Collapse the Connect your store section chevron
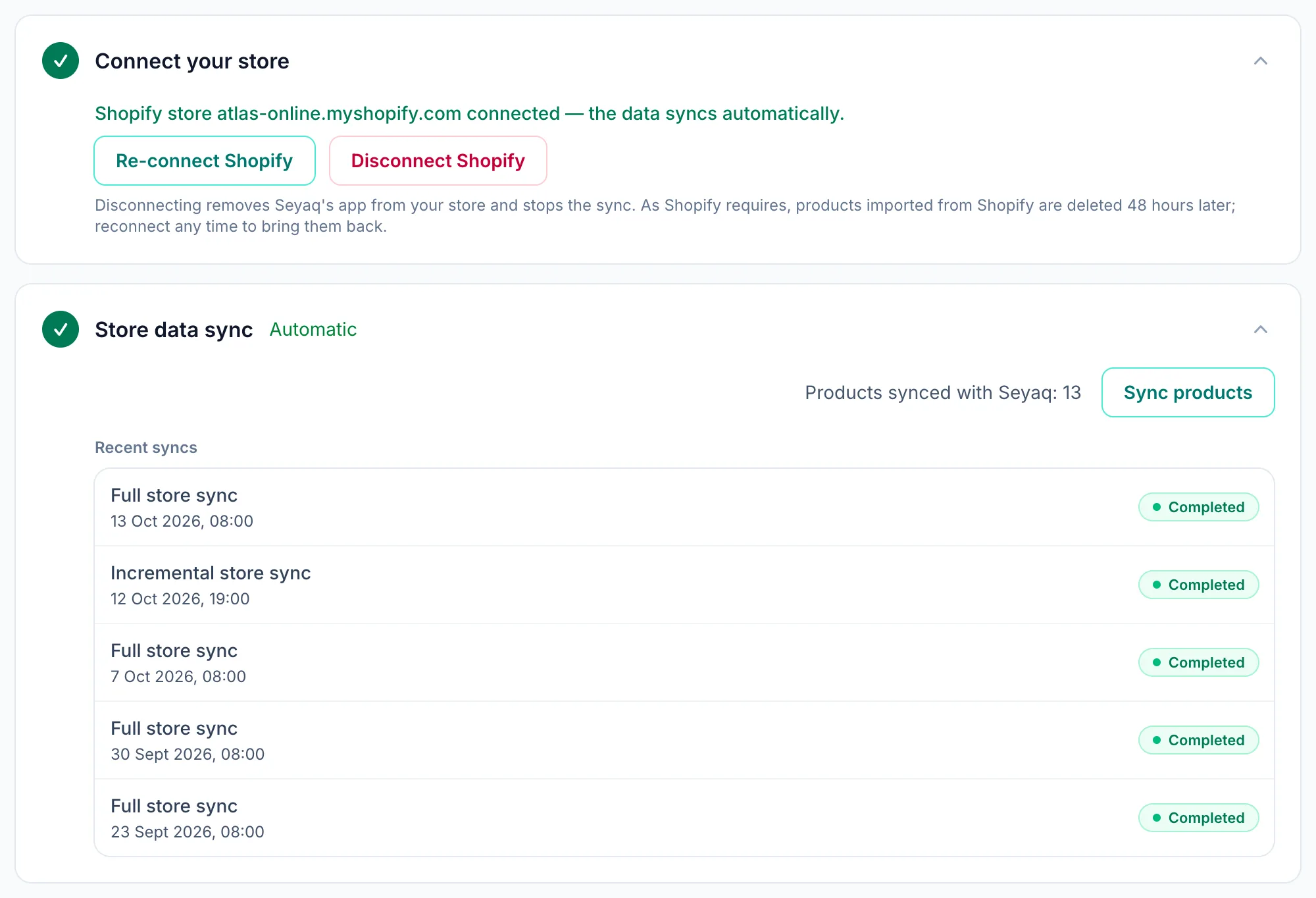The image size is (1316, 898). [1261, 61]
